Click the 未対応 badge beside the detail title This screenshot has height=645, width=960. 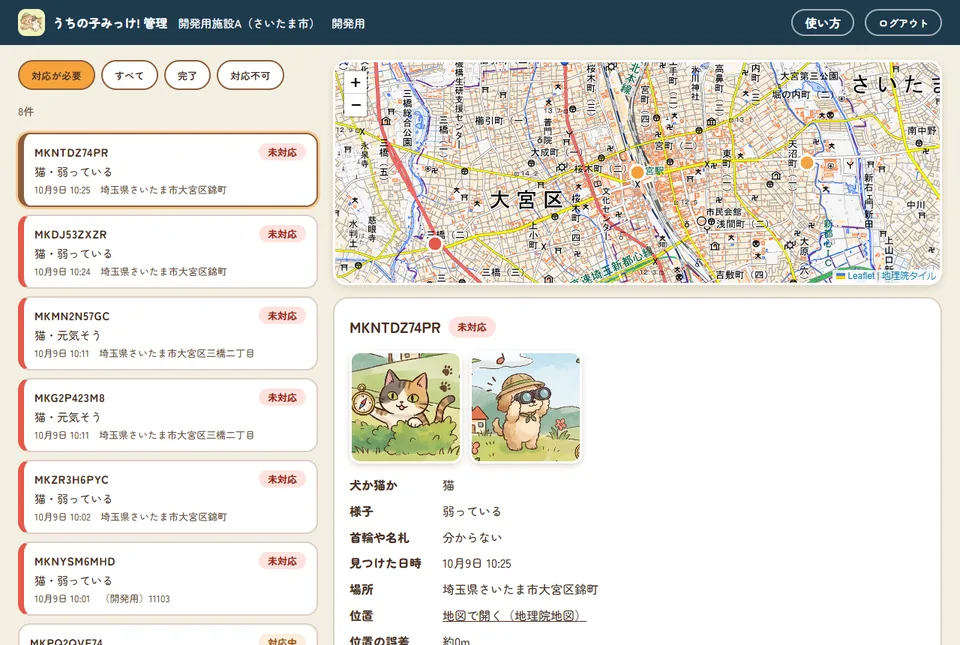[472, 327]
